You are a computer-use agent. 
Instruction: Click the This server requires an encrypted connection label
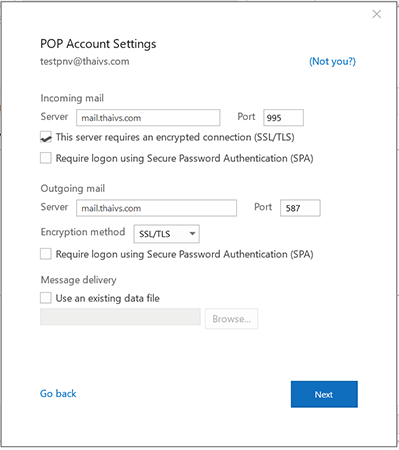(175, 137)
